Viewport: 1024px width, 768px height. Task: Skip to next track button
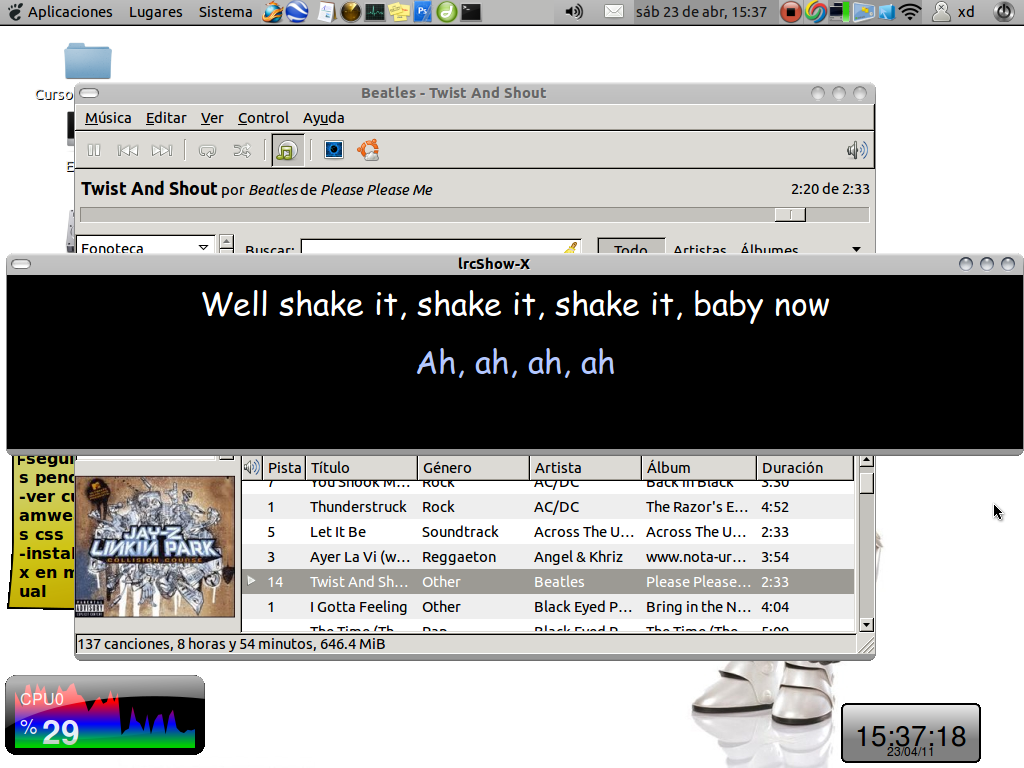162,151
